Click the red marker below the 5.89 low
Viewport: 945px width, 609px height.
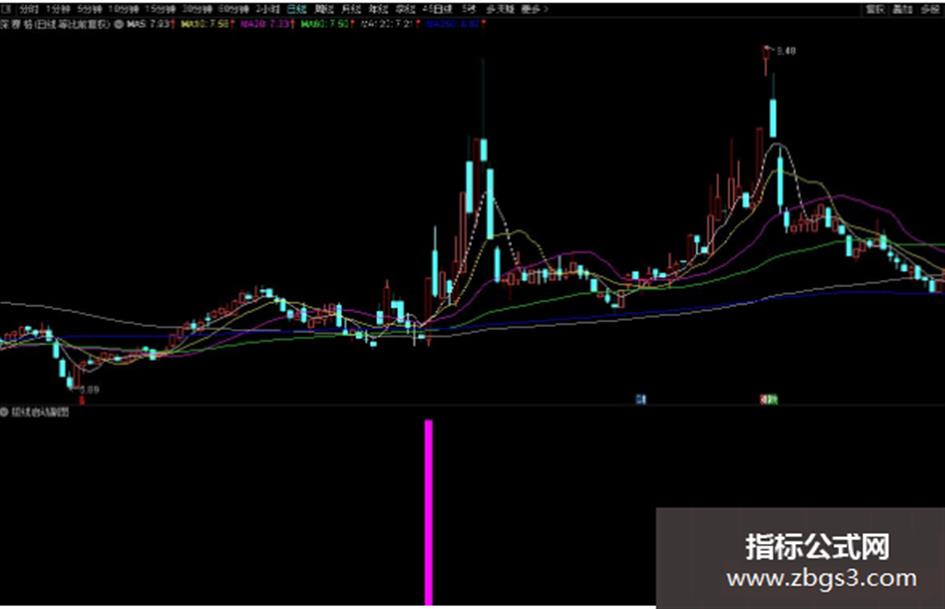pyautogui.click(x=82, y=400)
